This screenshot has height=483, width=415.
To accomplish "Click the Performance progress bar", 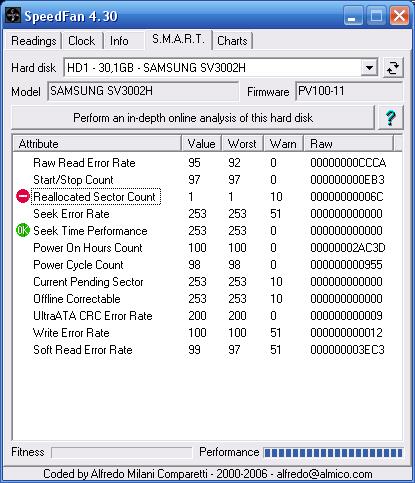I will (x=333, y=453).
